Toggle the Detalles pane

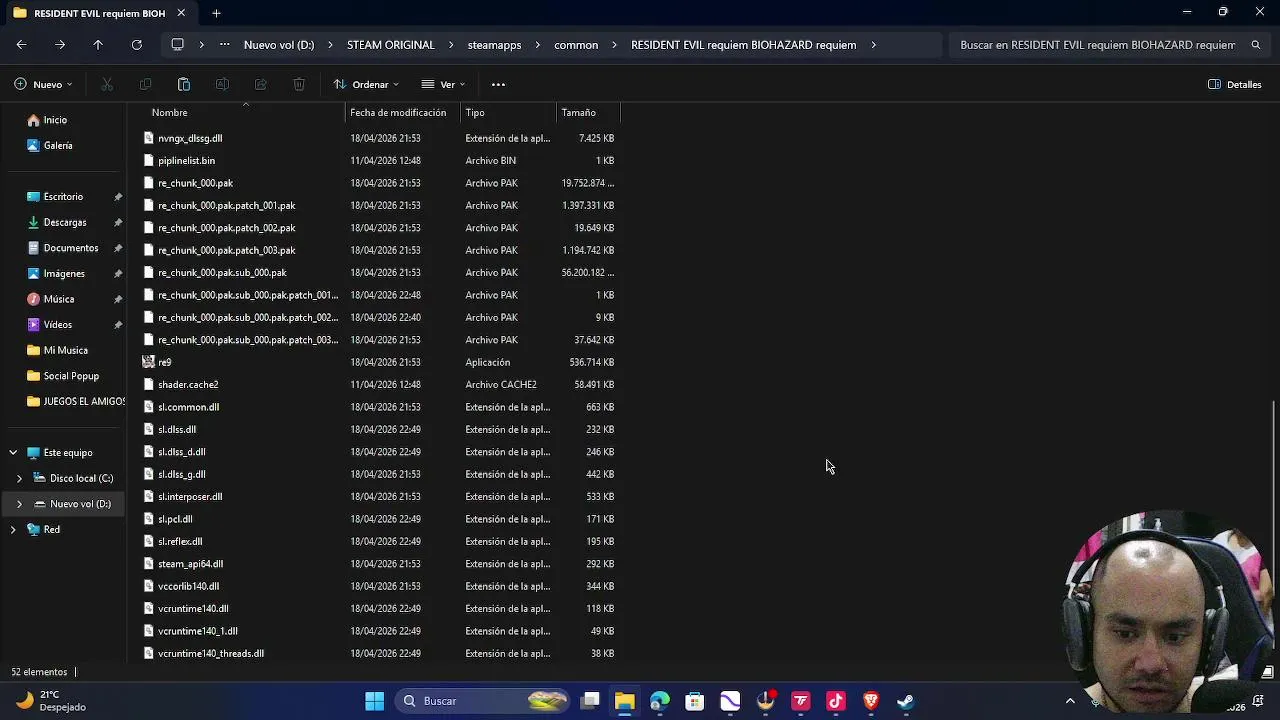1235,84
